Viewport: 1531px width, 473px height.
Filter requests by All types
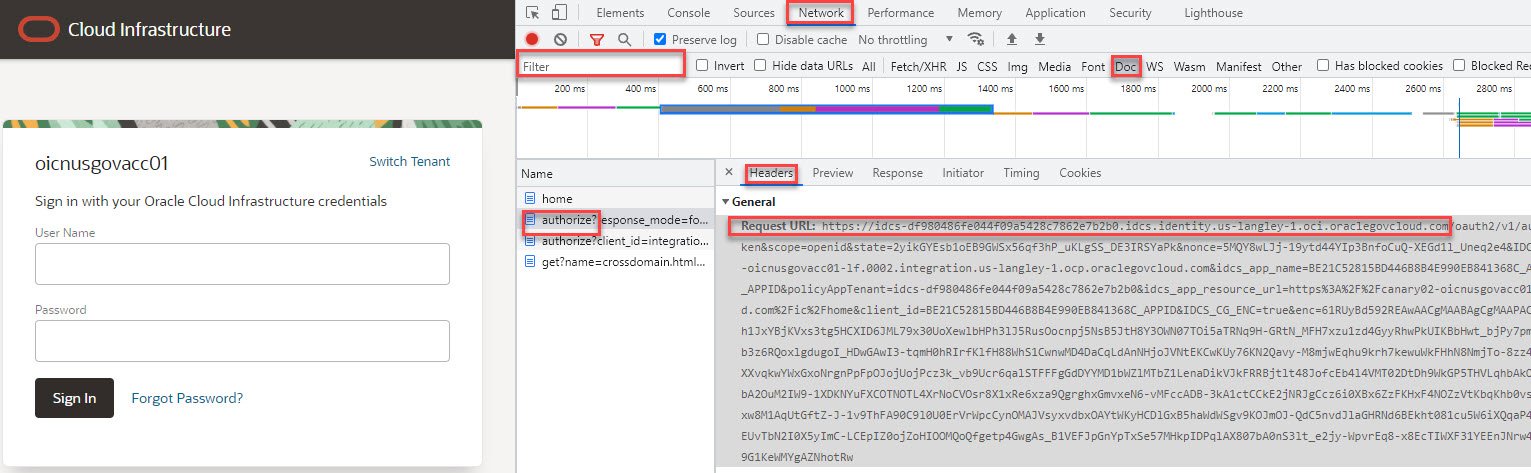pos(869,67)
